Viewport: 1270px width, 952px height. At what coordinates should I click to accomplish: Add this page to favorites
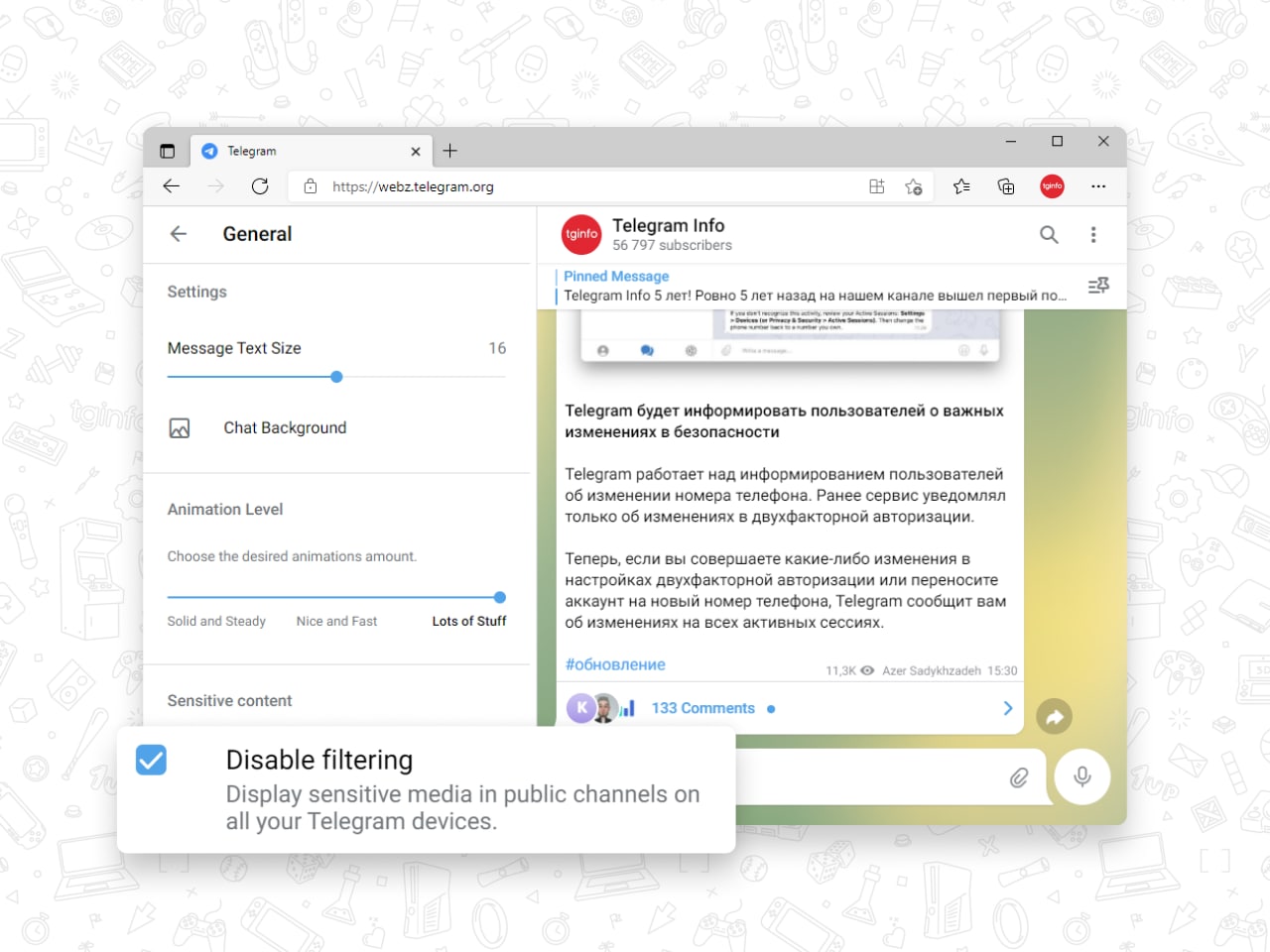click(914, 186)
